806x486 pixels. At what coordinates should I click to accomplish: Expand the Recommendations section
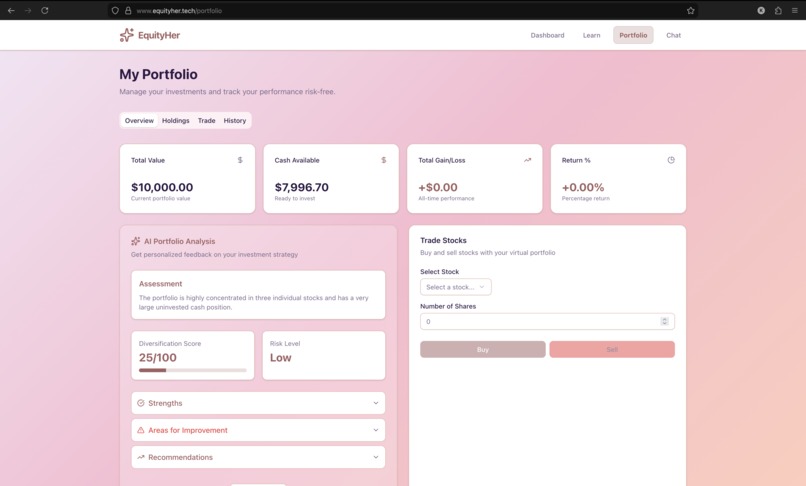click(258, 457)
